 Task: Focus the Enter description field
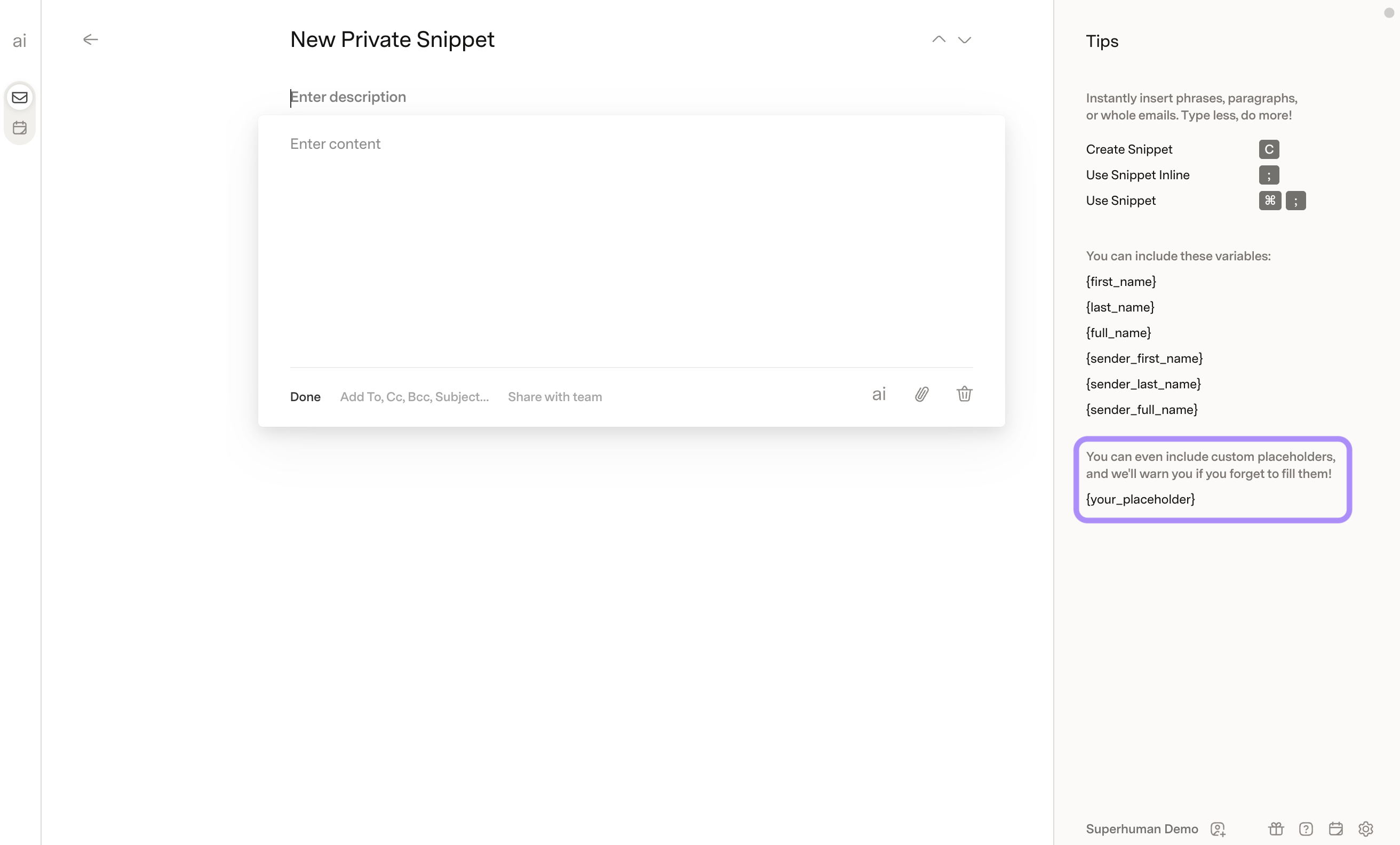point(631,97)
